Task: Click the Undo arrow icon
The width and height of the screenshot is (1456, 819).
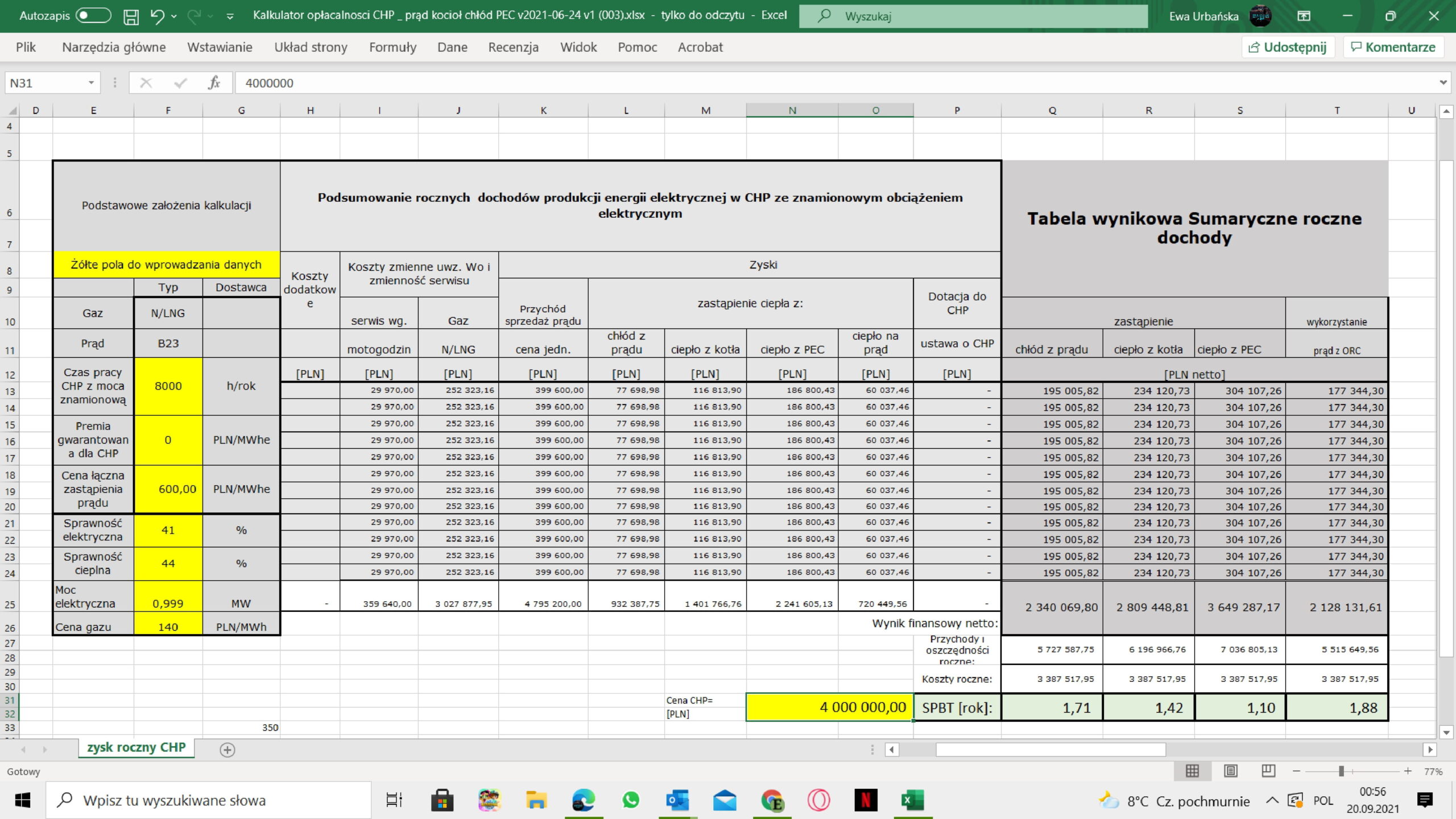Action: [158, 16]
